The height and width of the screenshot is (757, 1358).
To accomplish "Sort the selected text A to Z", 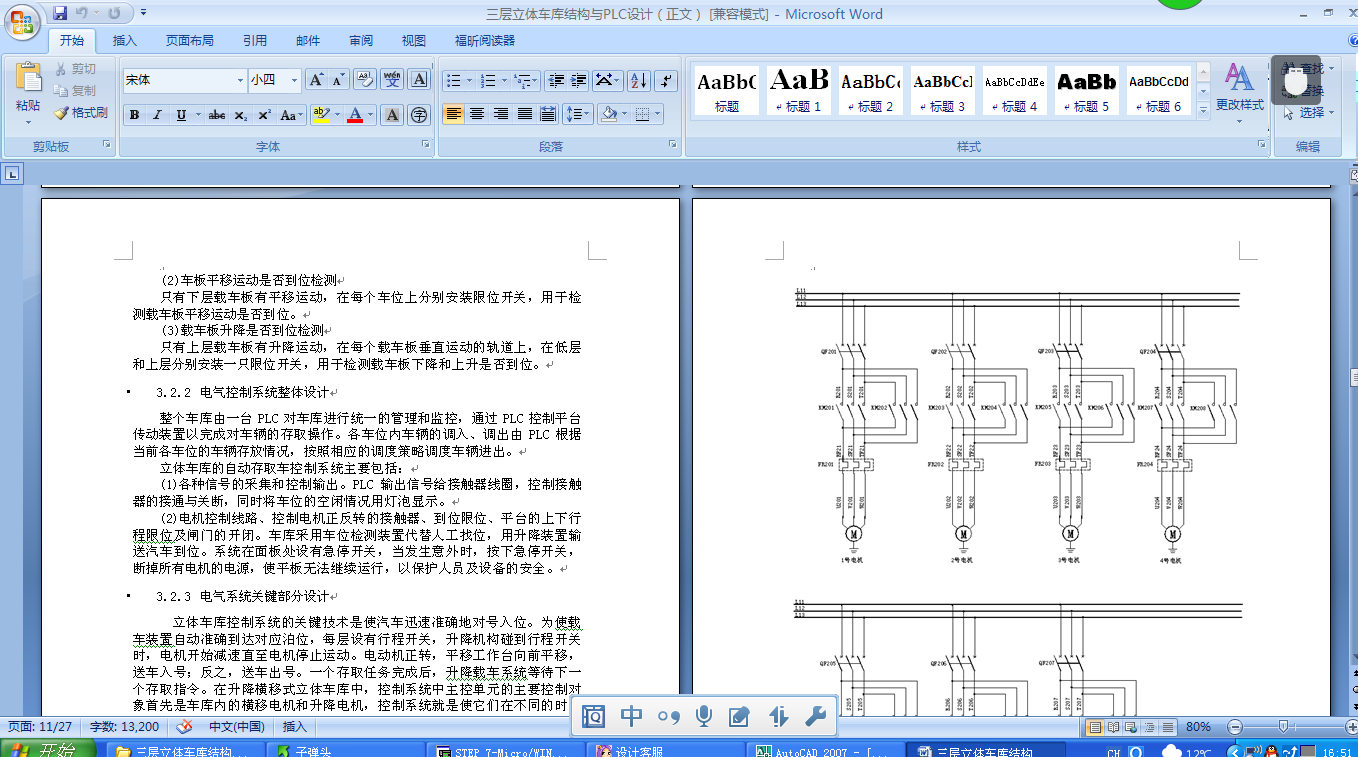I will tap(639, 80).
